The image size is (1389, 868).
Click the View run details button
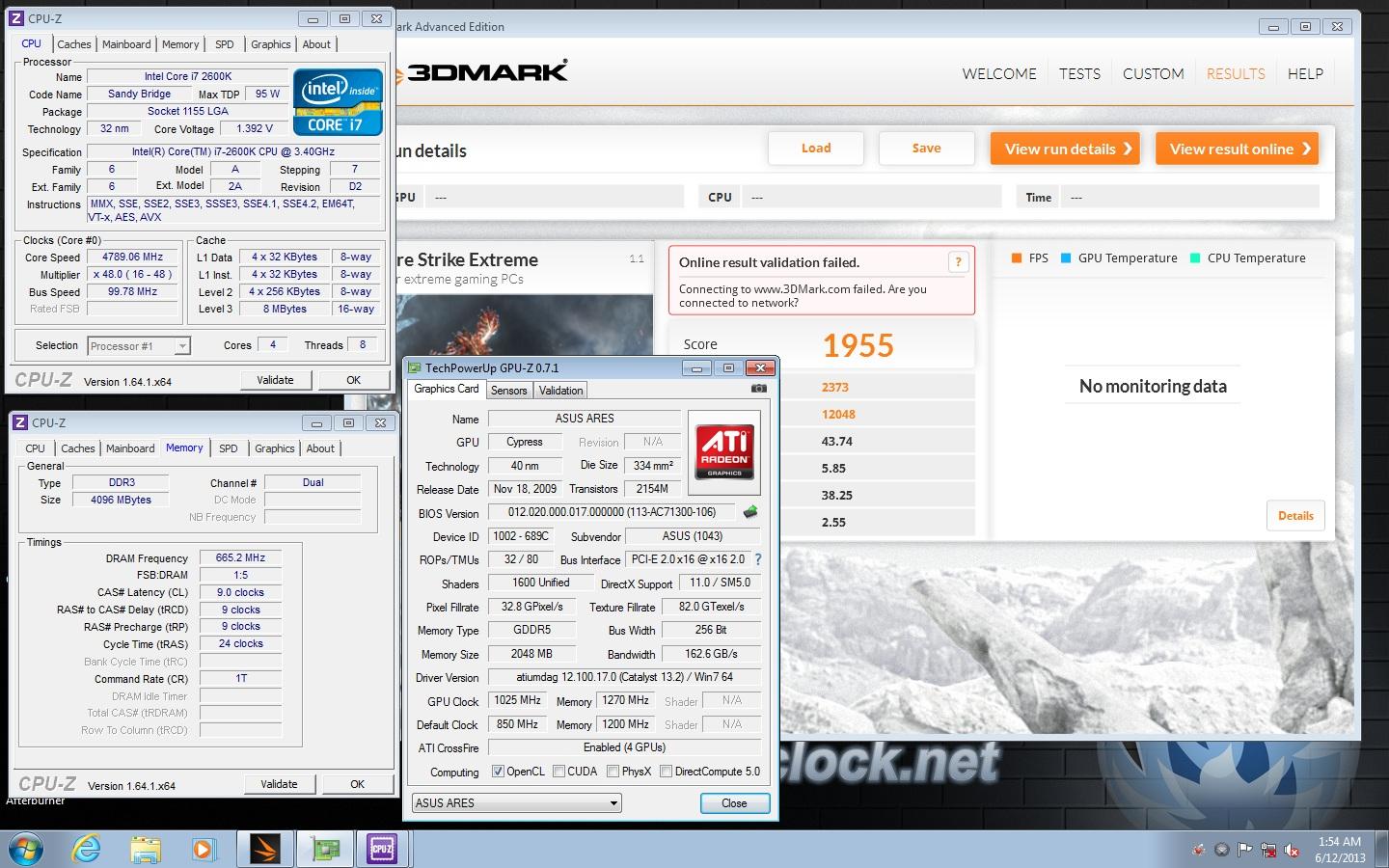[x=1065, y=149]
